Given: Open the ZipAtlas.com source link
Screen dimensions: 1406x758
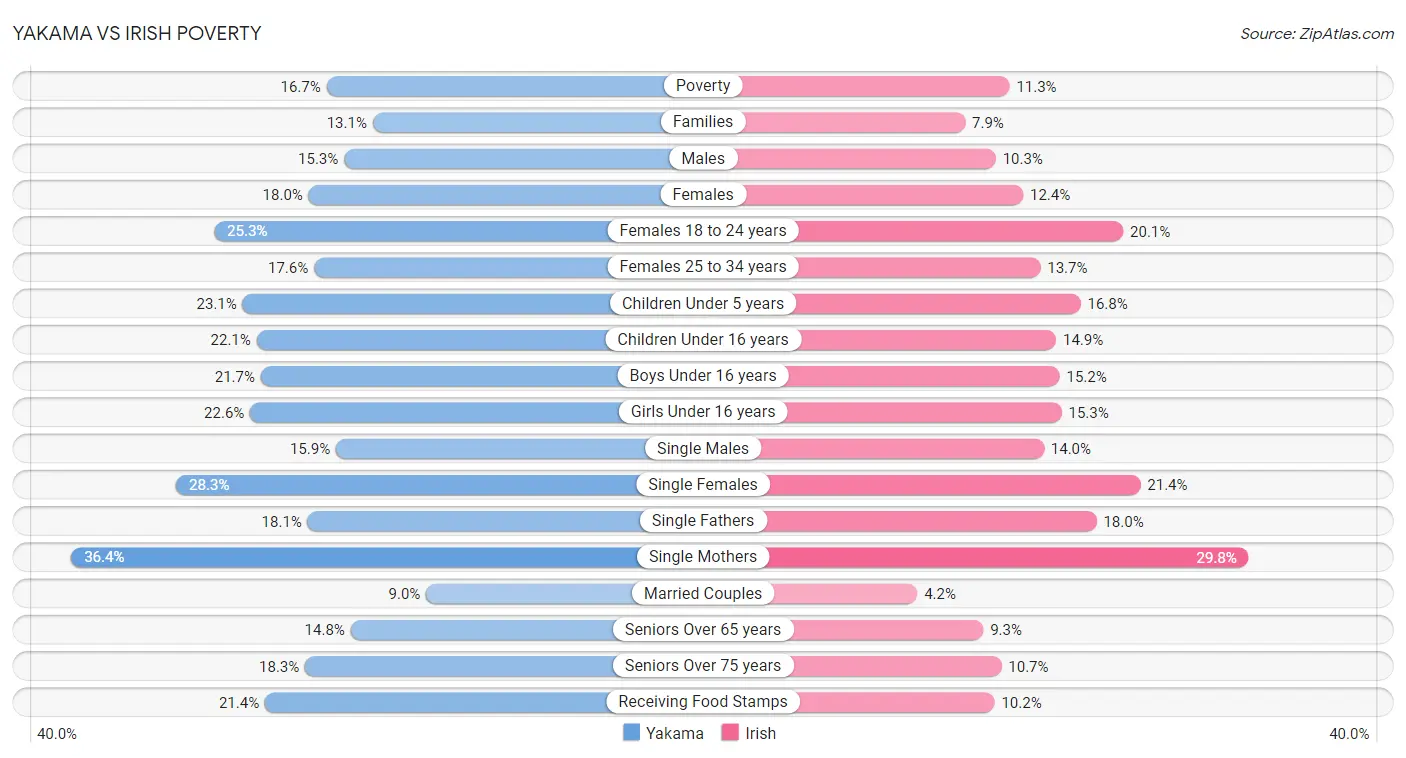Looking at the screenshot, I should [x=1317, y=33].
